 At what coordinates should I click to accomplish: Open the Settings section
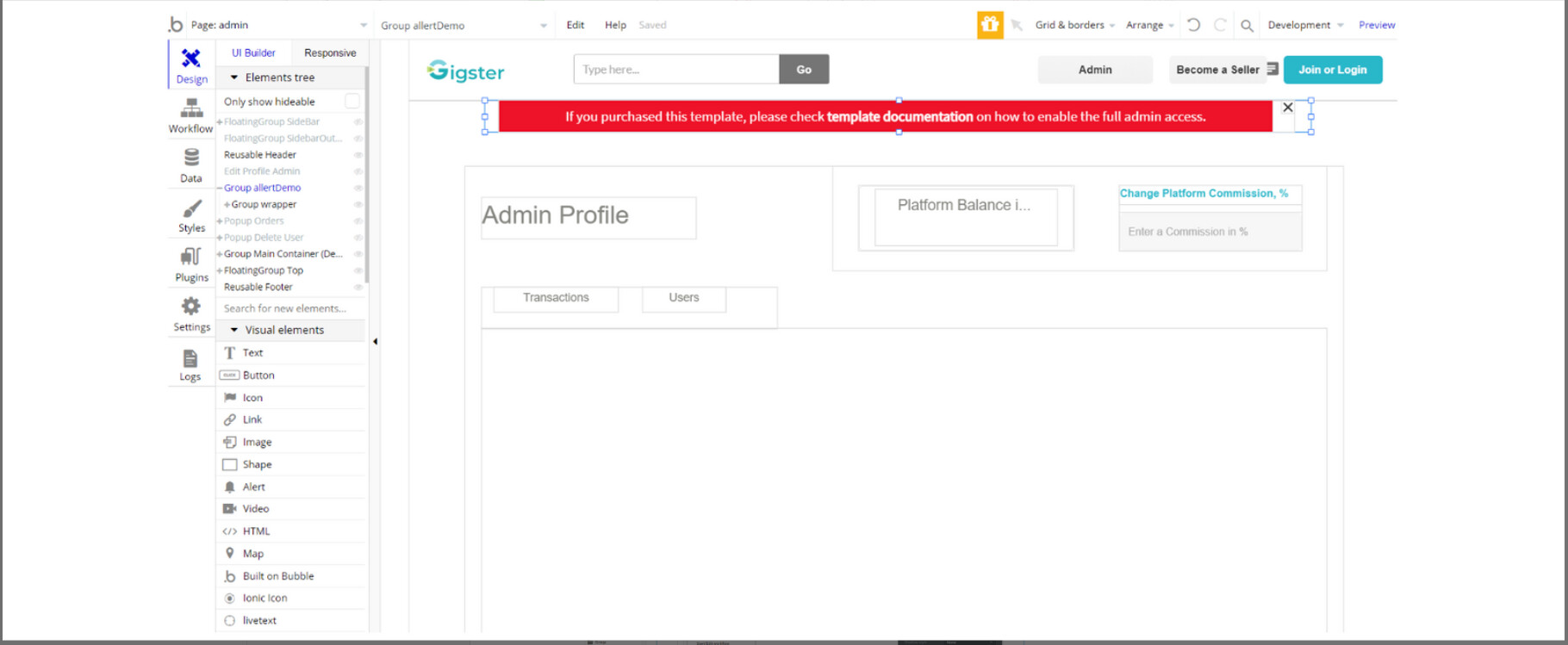[191, 314]
